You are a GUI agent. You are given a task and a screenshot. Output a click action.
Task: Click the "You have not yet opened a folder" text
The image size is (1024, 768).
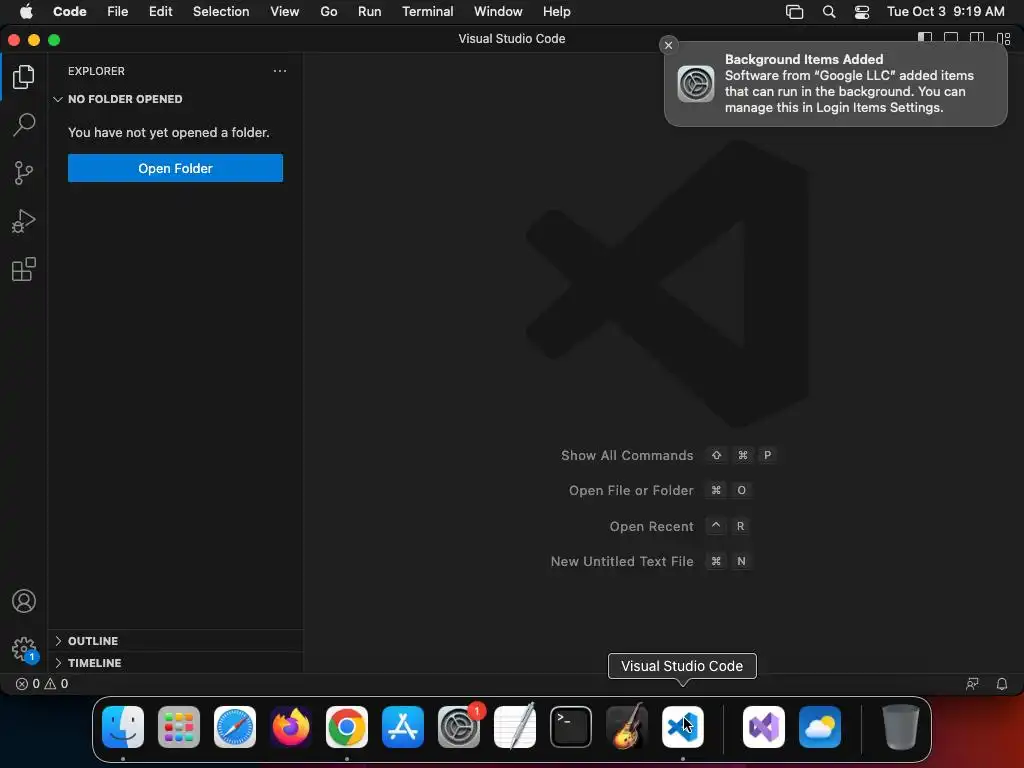coord(168,133)
